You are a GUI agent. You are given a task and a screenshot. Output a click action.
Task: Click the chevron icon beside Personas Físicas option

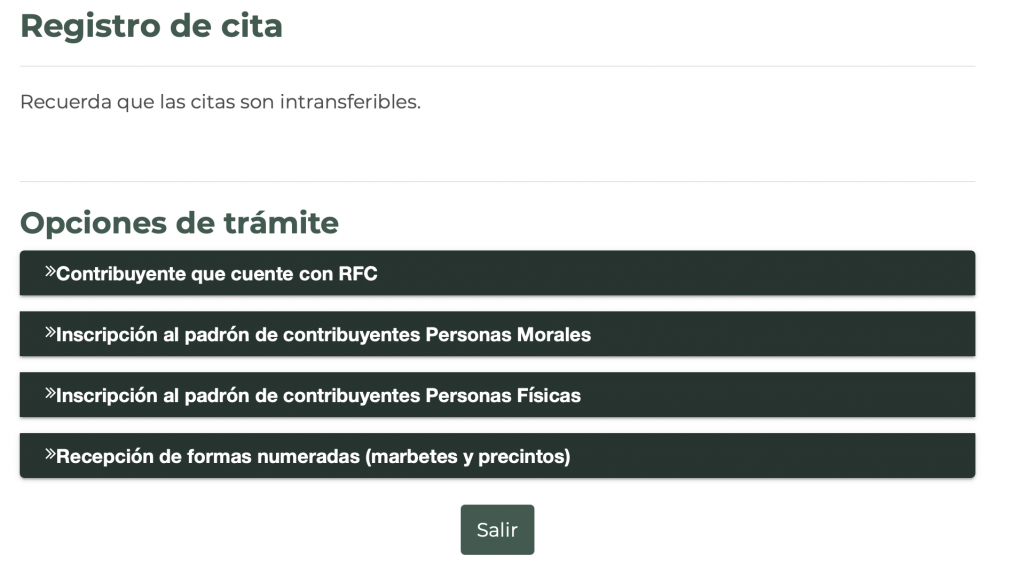pos(50,394)
